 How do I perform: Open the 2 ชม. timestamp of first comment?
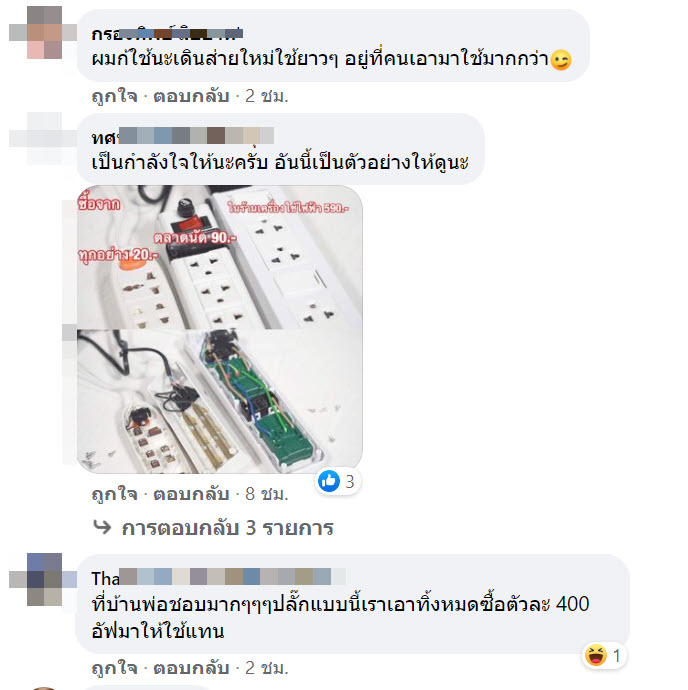click(x=267, y=96)
